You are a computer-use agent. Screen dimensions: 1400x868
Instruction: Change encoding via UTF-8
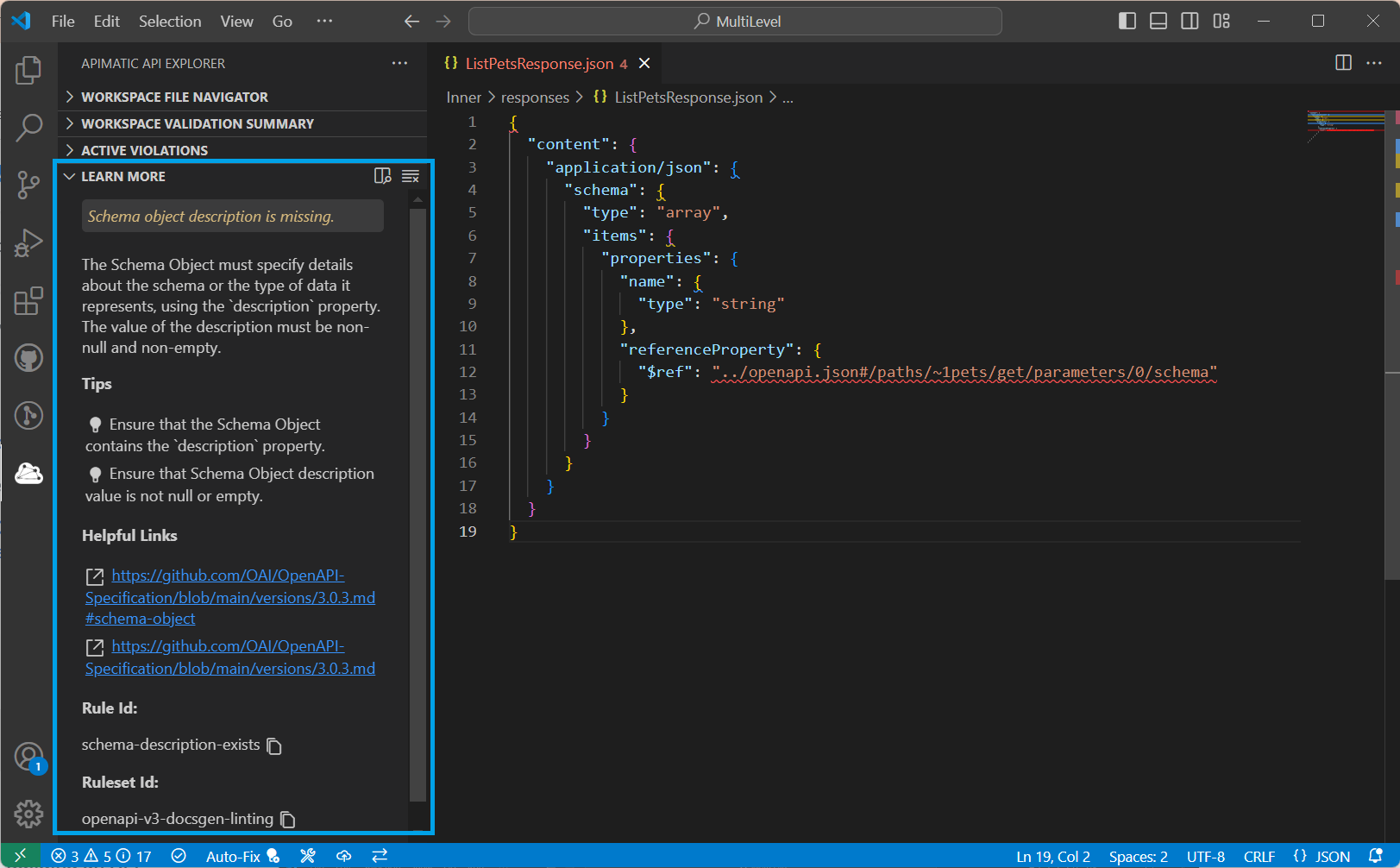point(1206,856)
